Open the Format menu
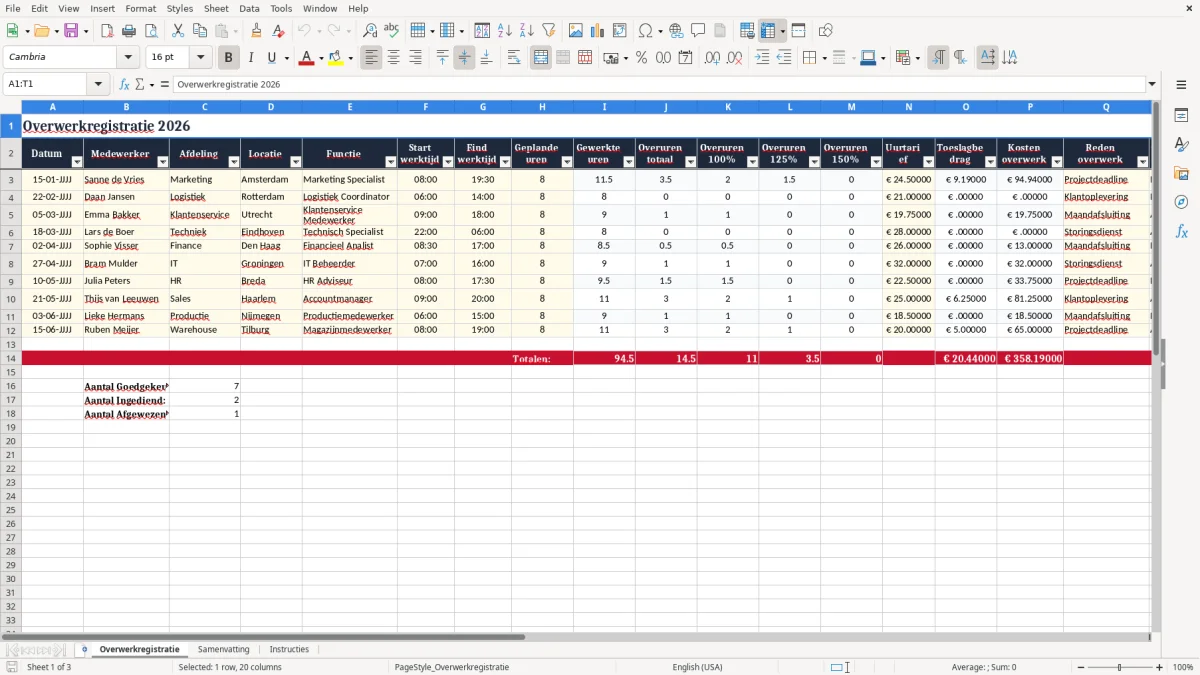Image resolution: width=1200 pixels, height=675 pixels. [x=141, y=8]
